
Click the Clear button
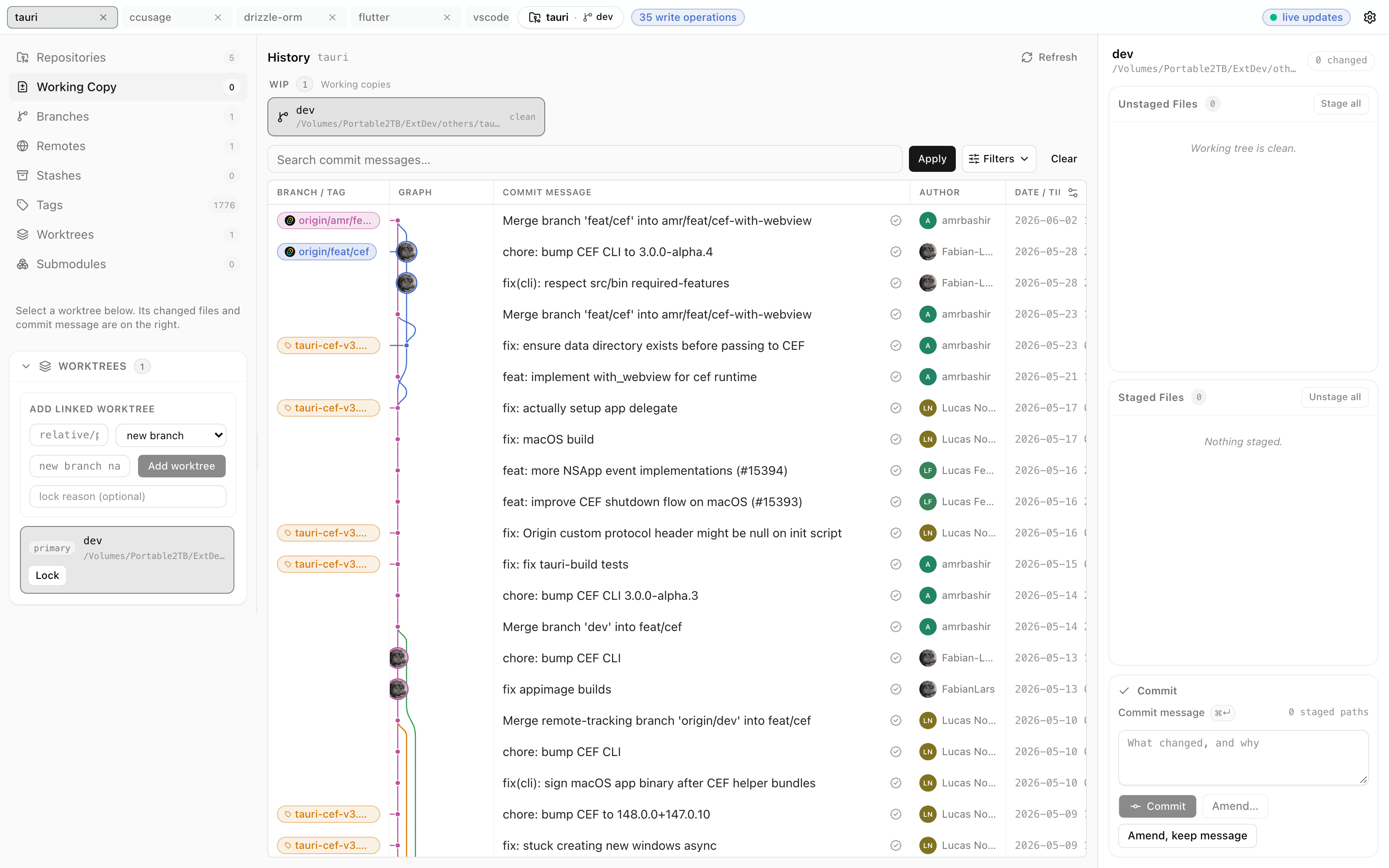click(x=1063, y=159)
